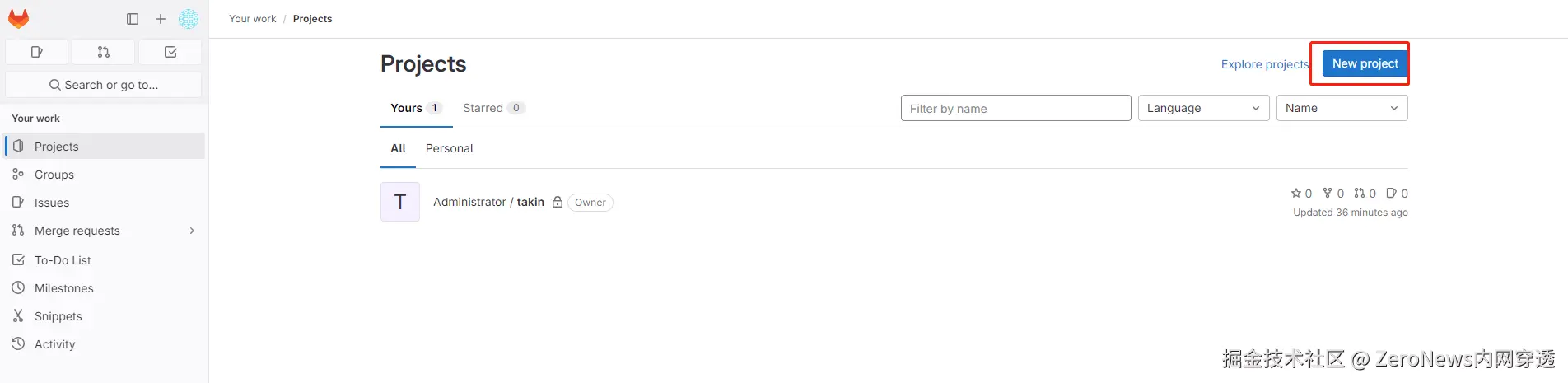Select the Personal tab
This screenshot has height=383, width=1568.
pyautogui.click(x=449, y=148)
